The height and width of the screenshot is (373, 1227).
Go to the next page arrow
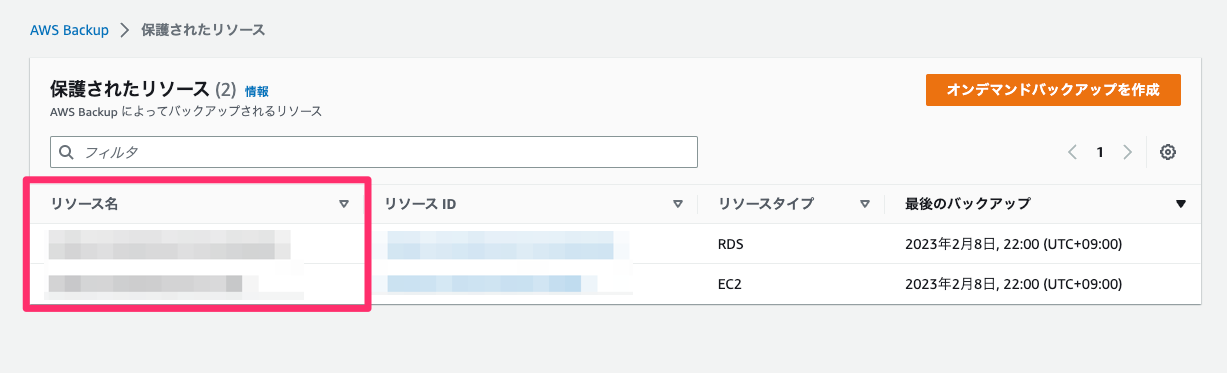coord(1127,152)
